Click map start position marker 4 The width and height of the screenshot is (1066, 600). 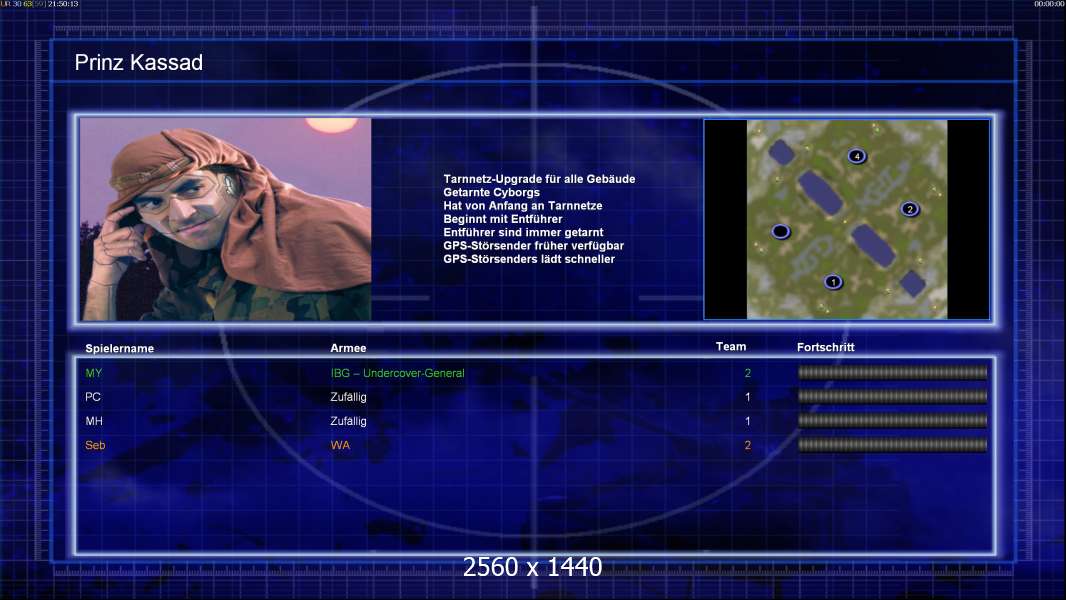(x=857, y=156)
